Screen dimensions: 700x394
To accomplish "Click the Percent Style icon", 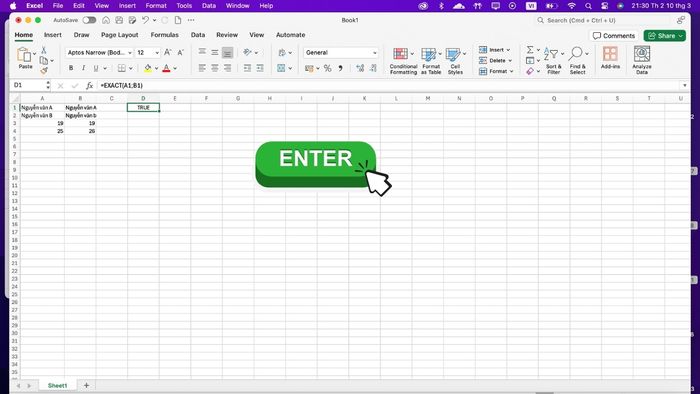I will [x=328, y=68].
